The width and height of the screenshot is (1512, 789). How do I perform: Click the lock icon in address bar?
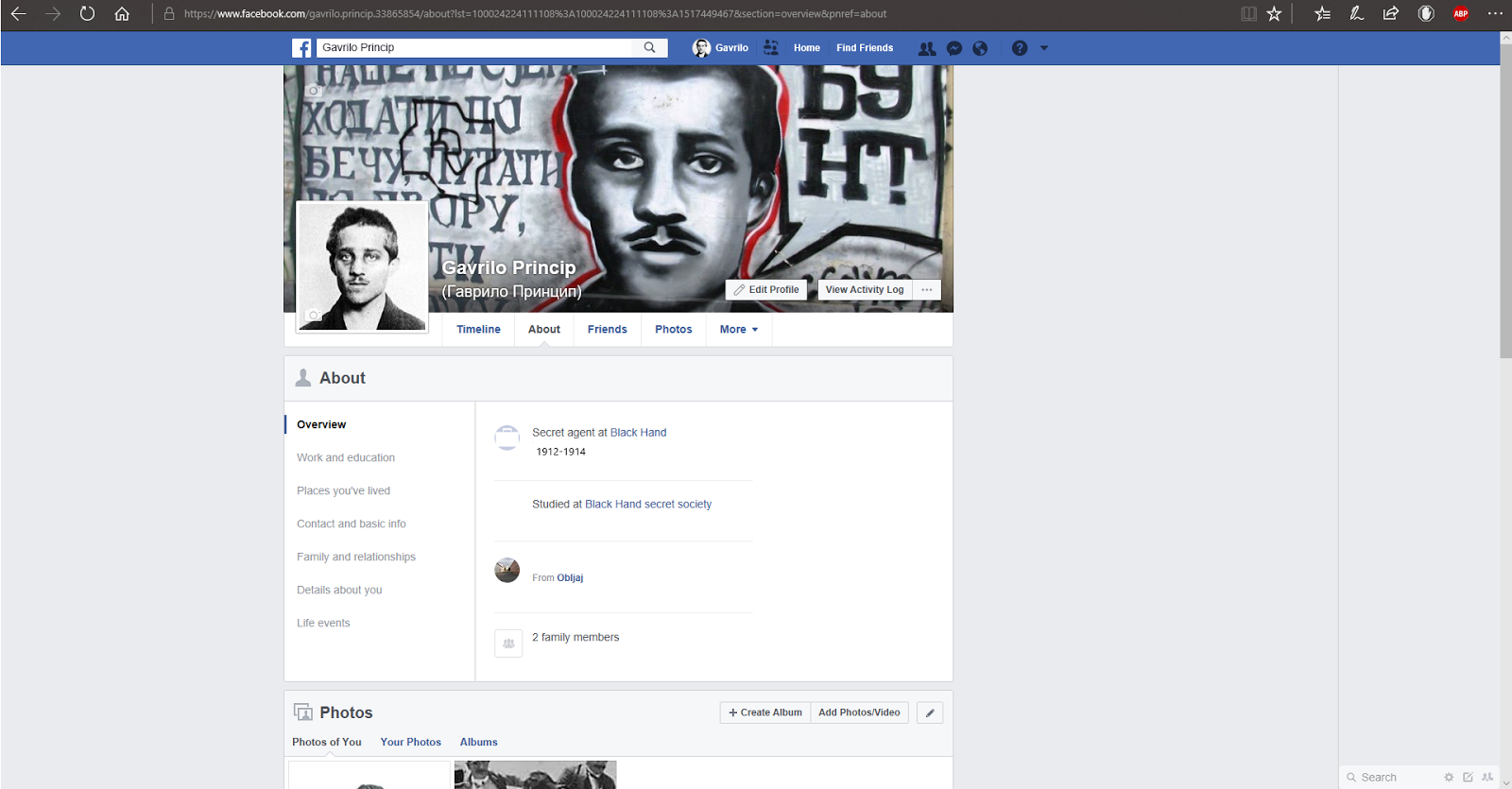169,14
